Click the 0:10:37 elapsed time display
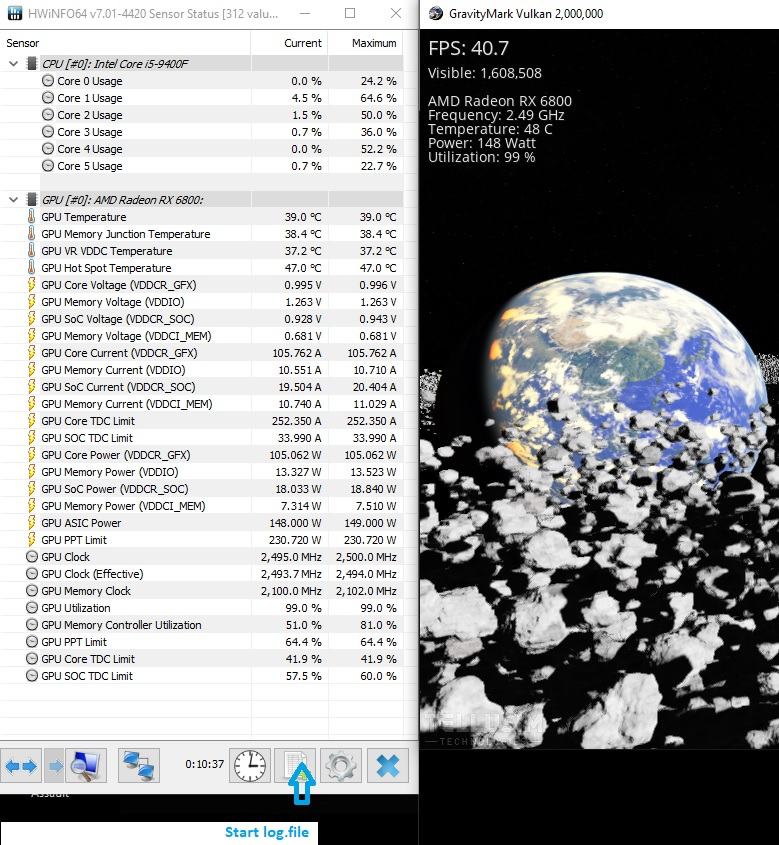The image size is (779, 845). point(204,764)
